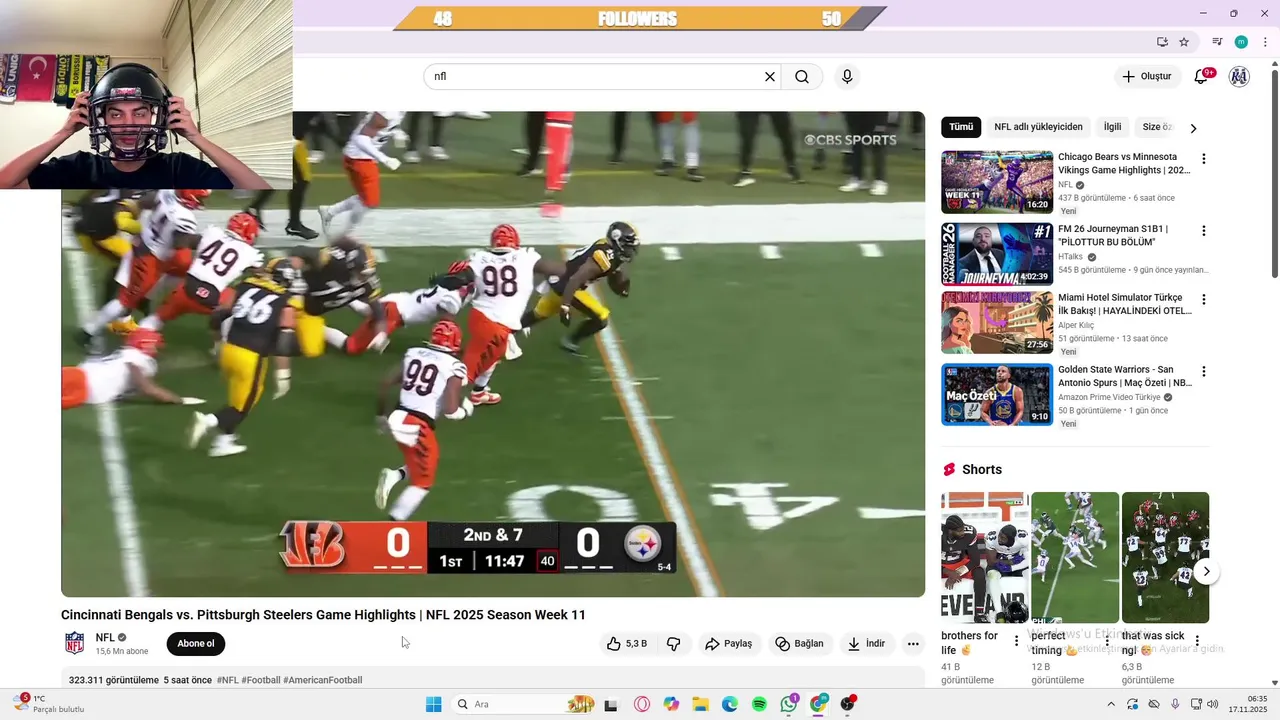Launch Spotify from the taskbar
The height and width of the screenshot is (720, 1280).
pos(759,704)
